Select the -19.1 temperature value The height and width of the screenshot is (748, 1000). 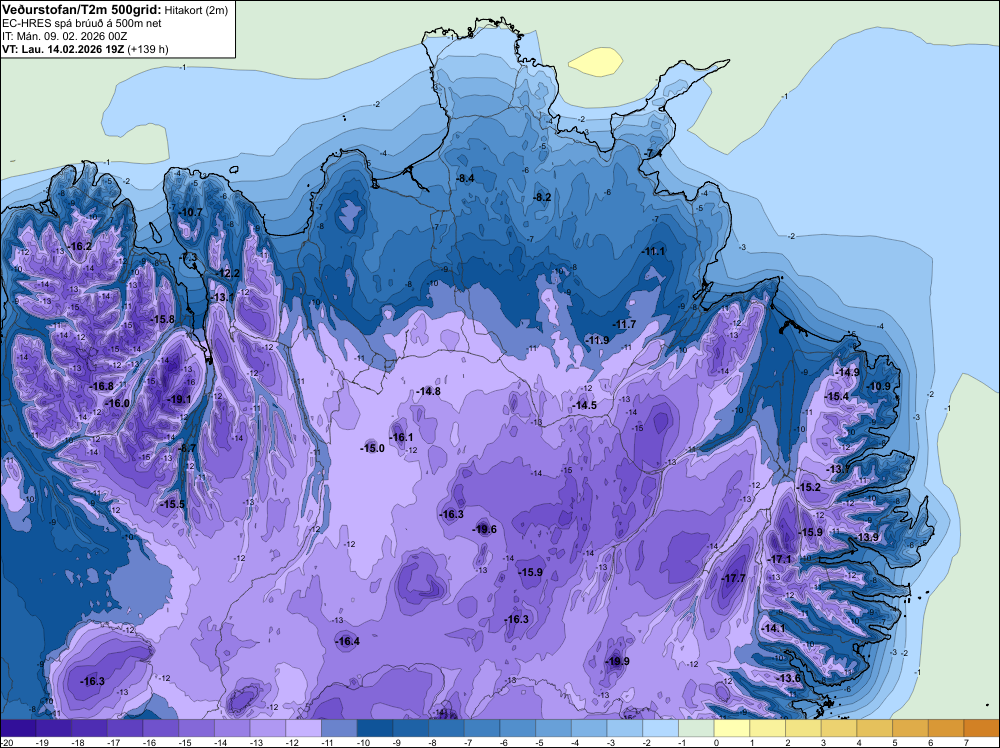pyautogui.click(x=179, y=400)
